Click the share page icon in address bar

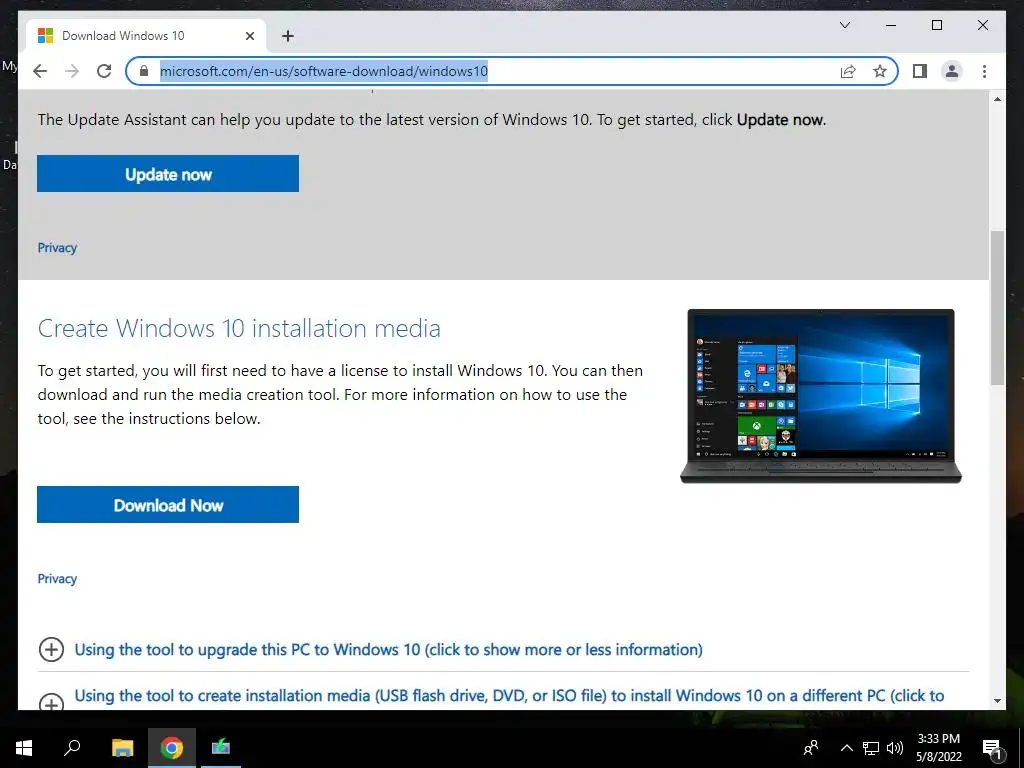[x=848, y=71]
